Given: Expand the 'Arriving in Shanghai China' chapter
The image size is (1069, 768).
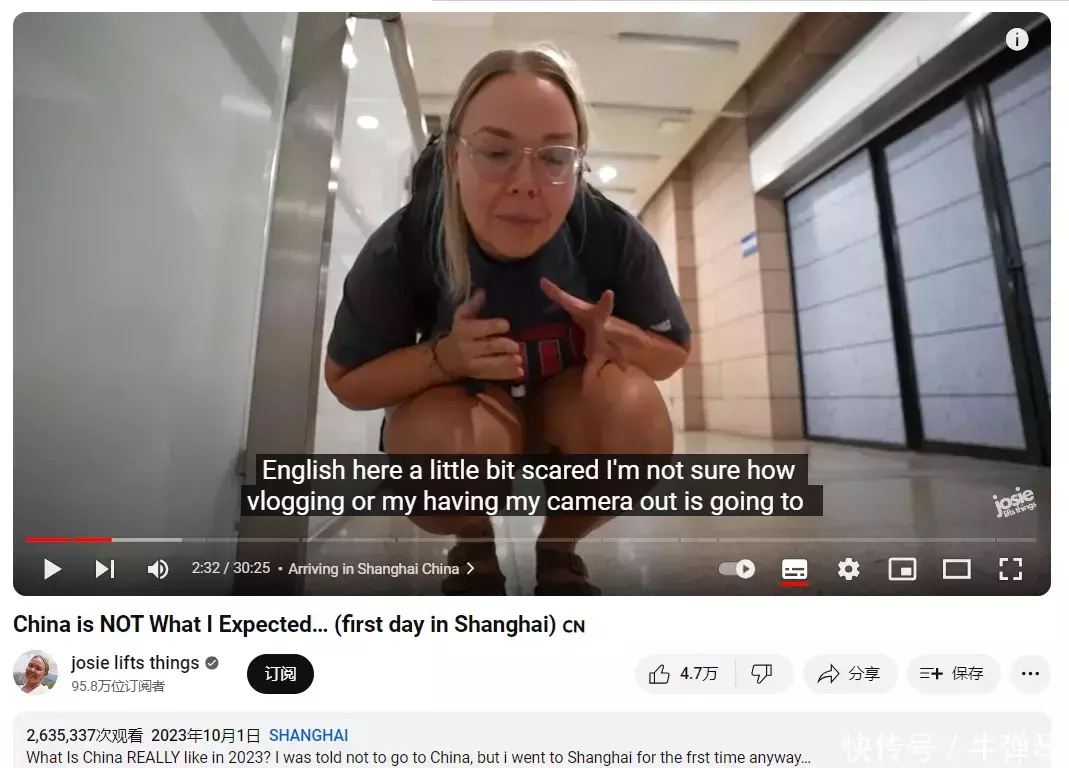Looking at the screenshot, I should point(380,569).
